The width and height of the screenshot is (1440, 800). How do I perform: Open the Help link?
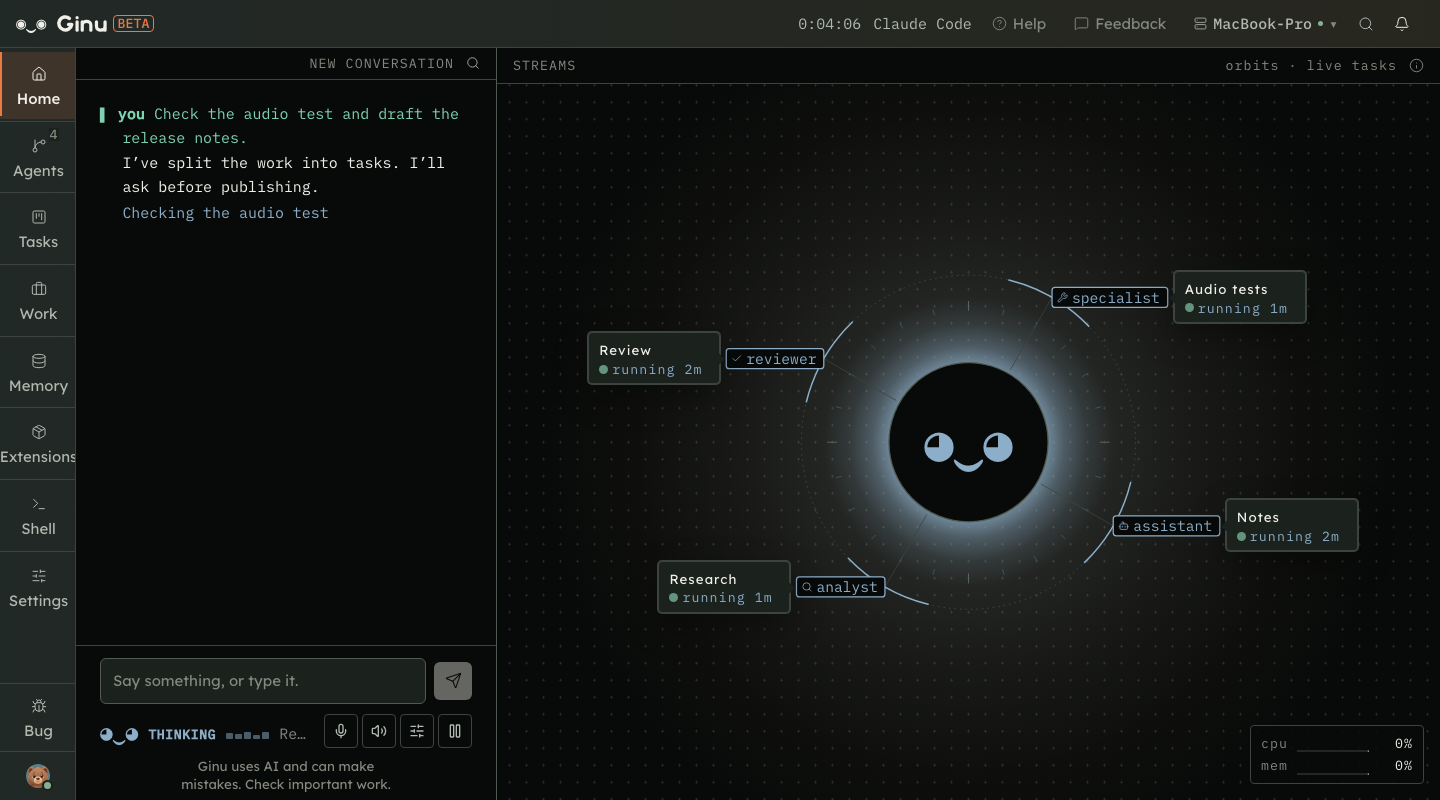click(x=1019, y=24)
